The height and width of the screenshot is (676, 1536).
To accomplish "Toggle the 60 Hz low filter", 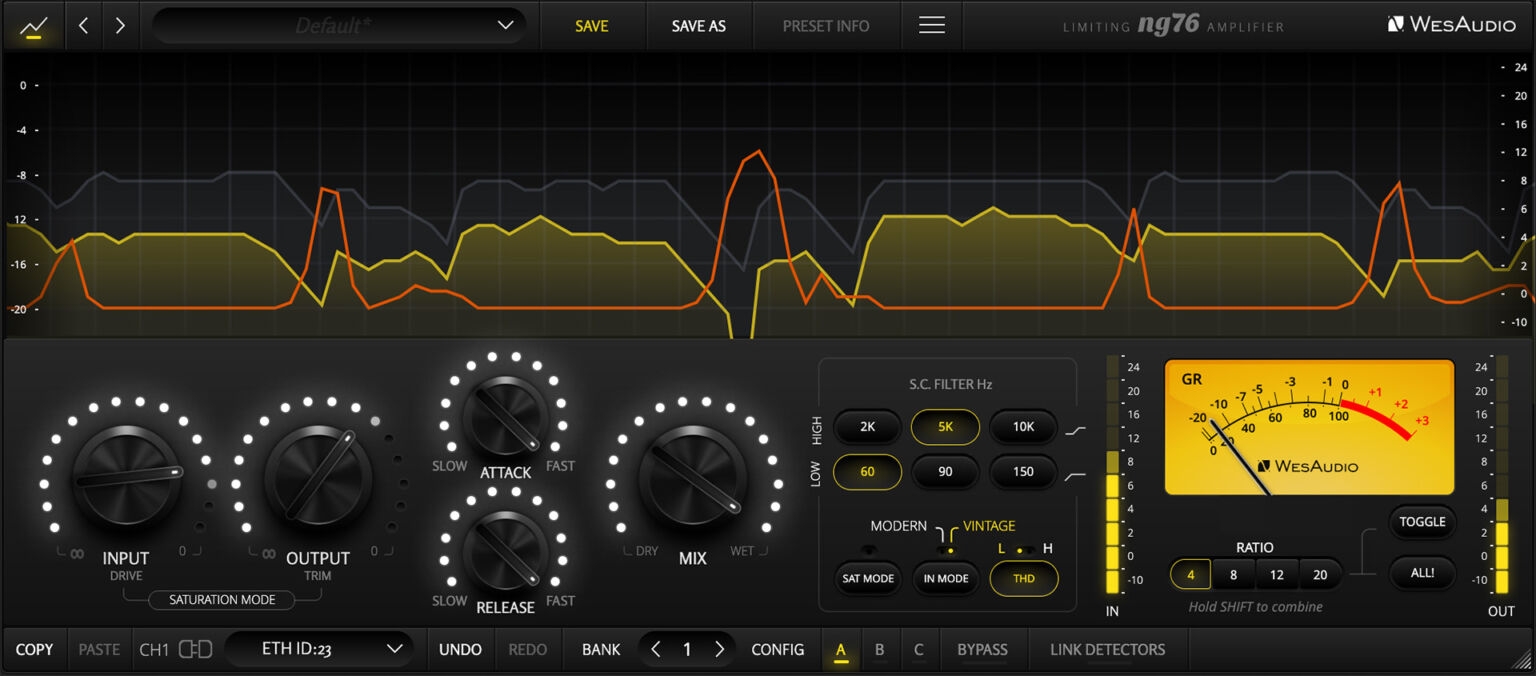I will 867,472.
